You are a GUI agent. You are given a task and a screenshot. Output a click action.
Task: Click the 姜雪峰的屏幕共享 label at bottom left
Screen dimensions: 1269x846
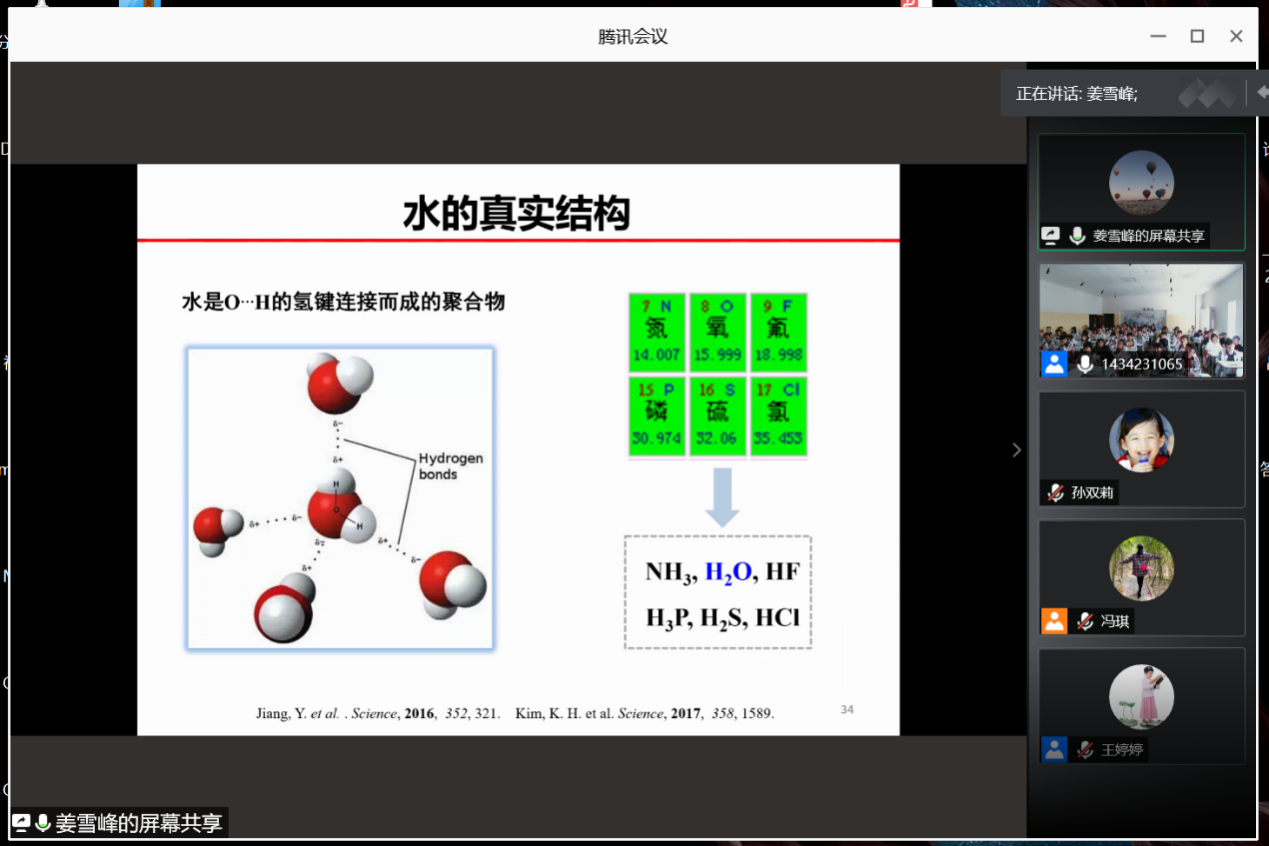tap(138, 823)
